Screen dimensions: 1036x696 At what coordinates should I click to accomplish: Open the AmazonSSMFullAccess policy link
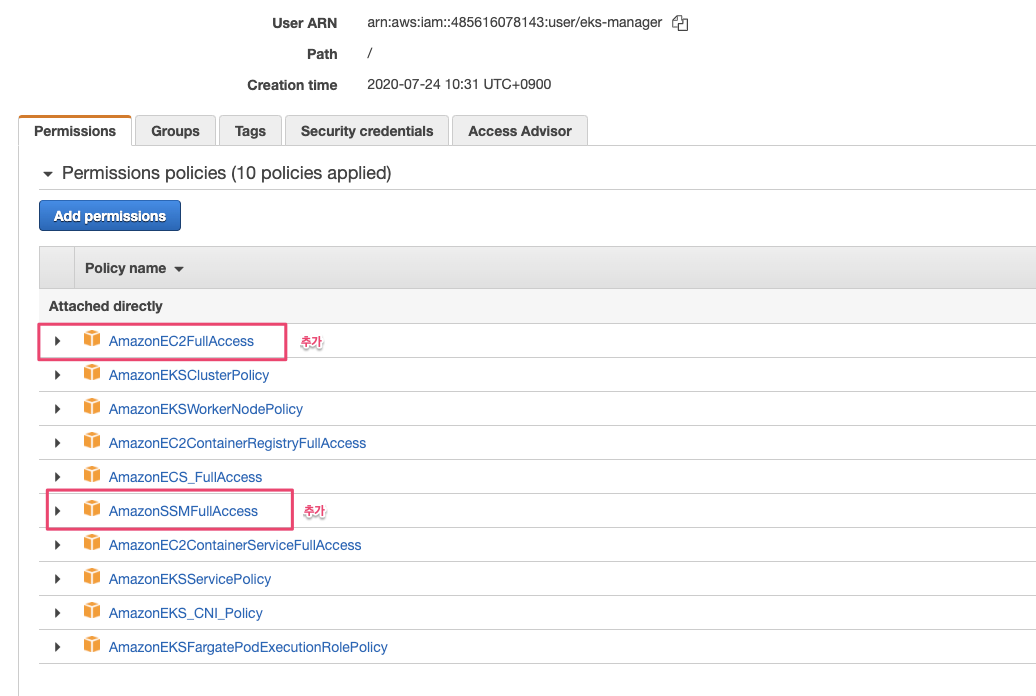point(183,511)
